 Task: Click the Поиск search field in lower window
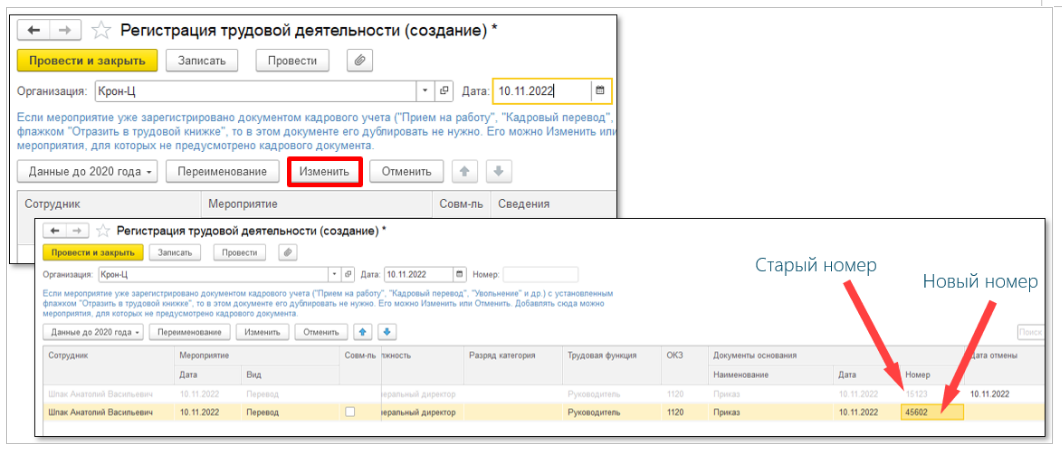pyautogui.click(x=1030, y=332)
